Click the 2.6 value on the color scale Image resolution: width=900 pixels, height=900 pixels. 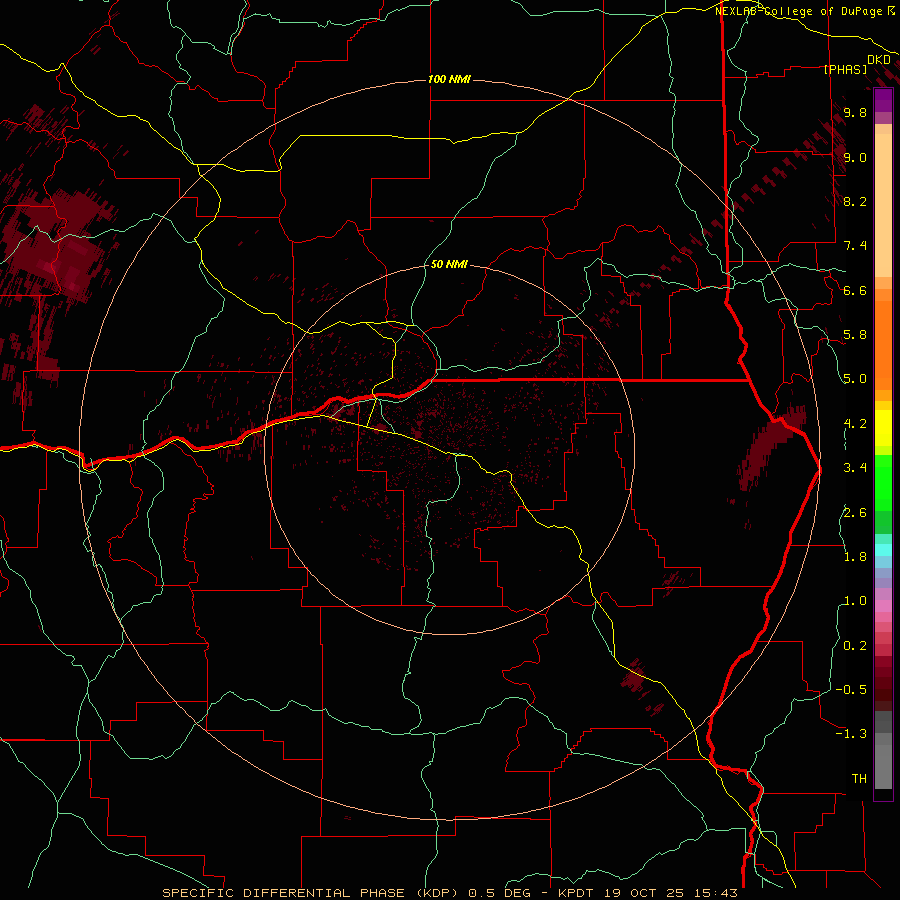[855, 513]
